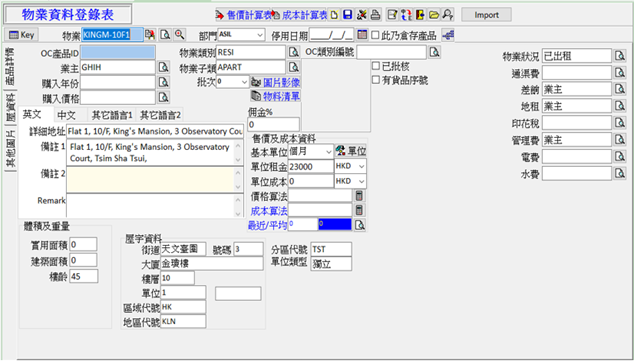Open the 售價計算表 link
Viewport: 634px width, 361px height.
coord(244,15)
